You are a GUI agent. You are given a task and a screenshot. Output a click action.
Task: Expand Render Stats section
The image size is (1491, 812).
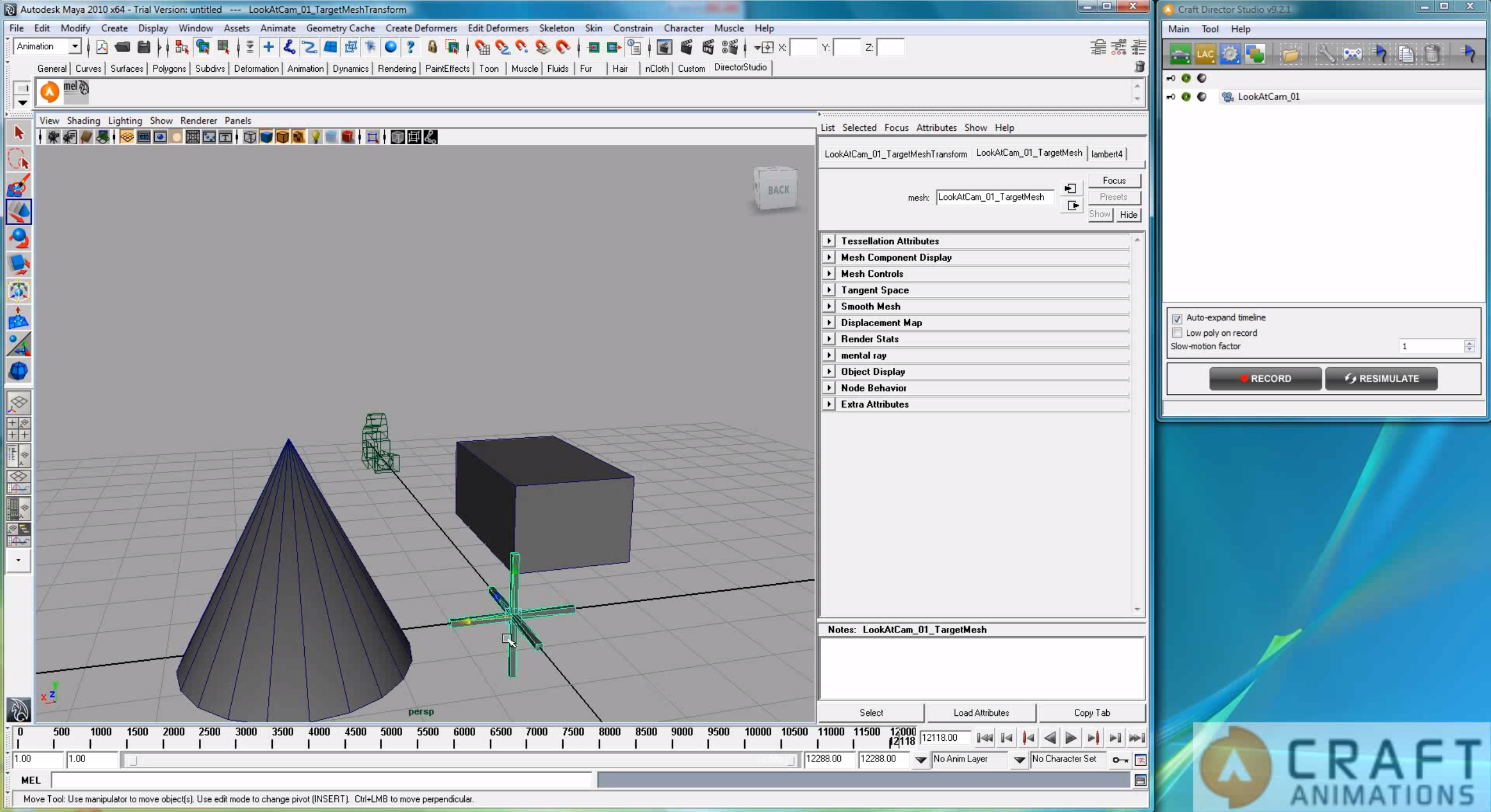pos(829,339)
